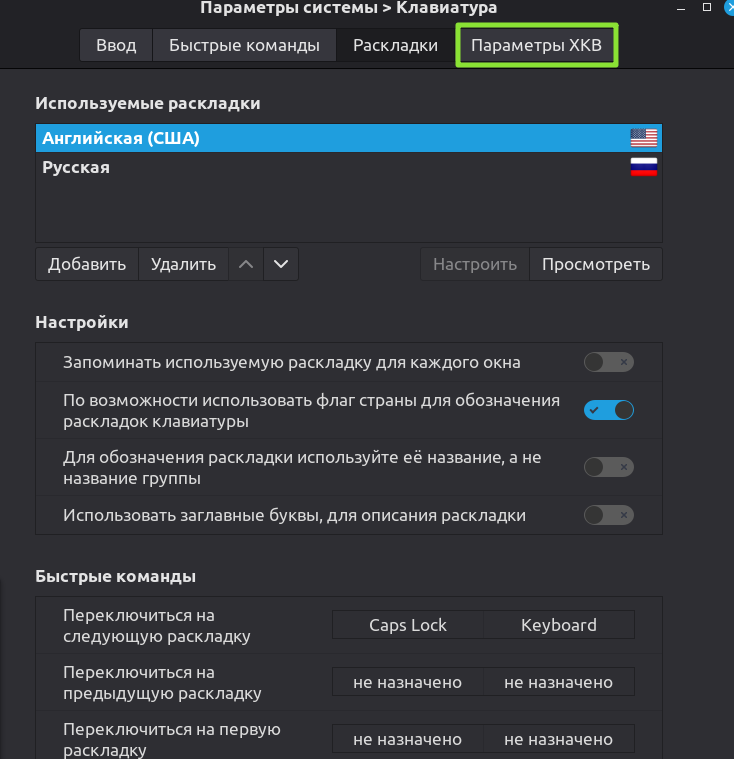The height and width of the screenshot is (759, 734).
Task: Click the Russian flag icon
Action: pos(643,167)
